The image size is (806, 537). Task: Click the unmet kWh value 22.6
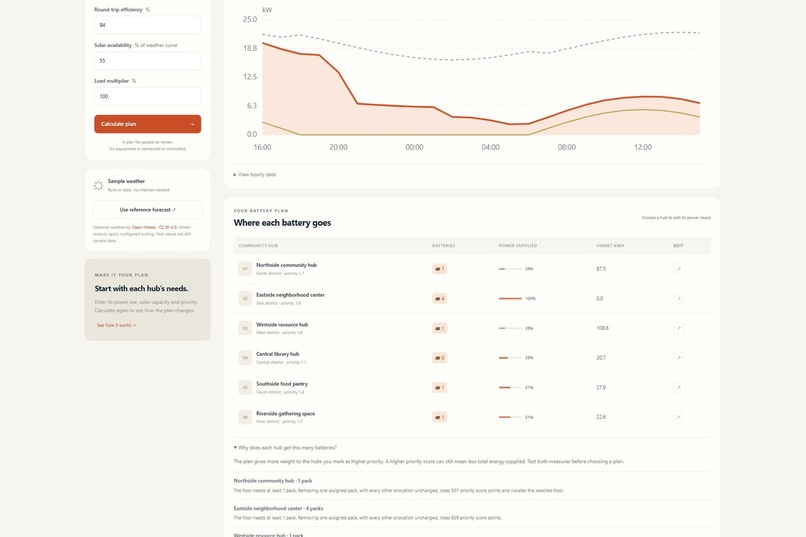pos(601,417)
